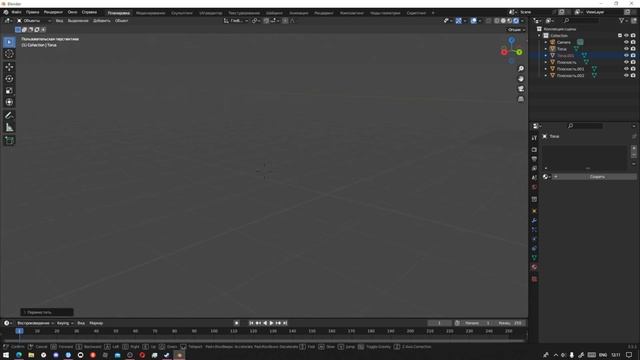Collapse the Collection in outliner
Screen dimensions: 640x360
point(539,36)
